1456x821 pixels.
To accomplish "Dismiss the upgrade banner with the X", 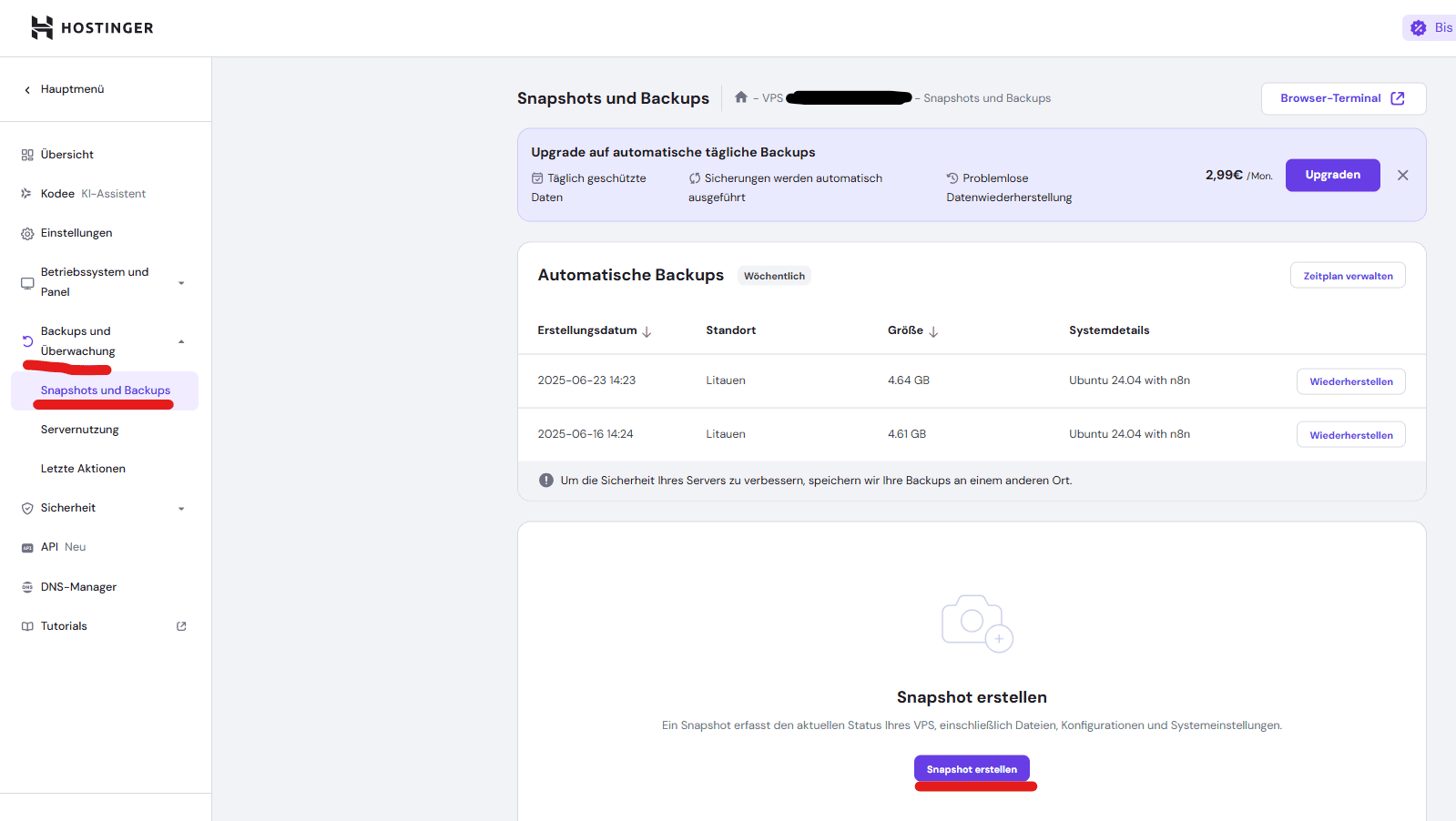I will coord(1403,175).
